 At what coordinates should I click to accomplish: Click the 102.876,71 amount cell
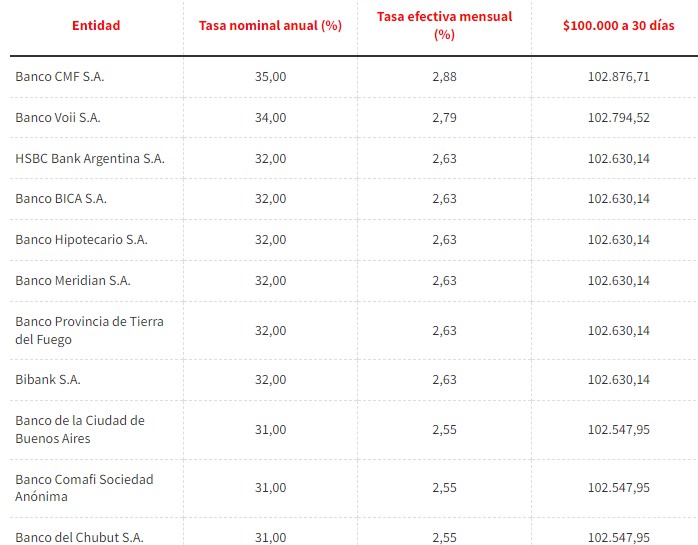tap(618, 77)
